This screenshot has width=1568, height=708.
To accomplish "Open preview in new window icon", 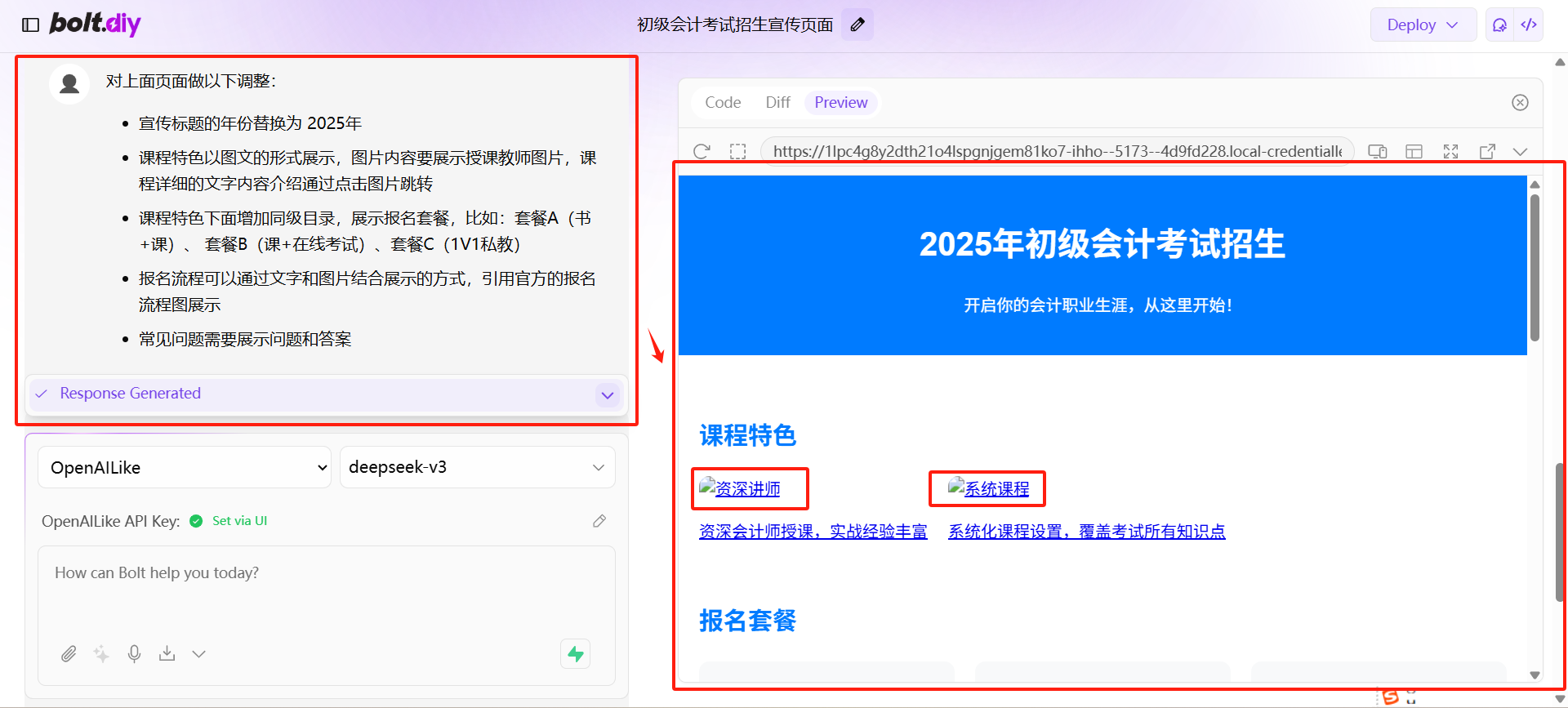I will coord(1487,151).
